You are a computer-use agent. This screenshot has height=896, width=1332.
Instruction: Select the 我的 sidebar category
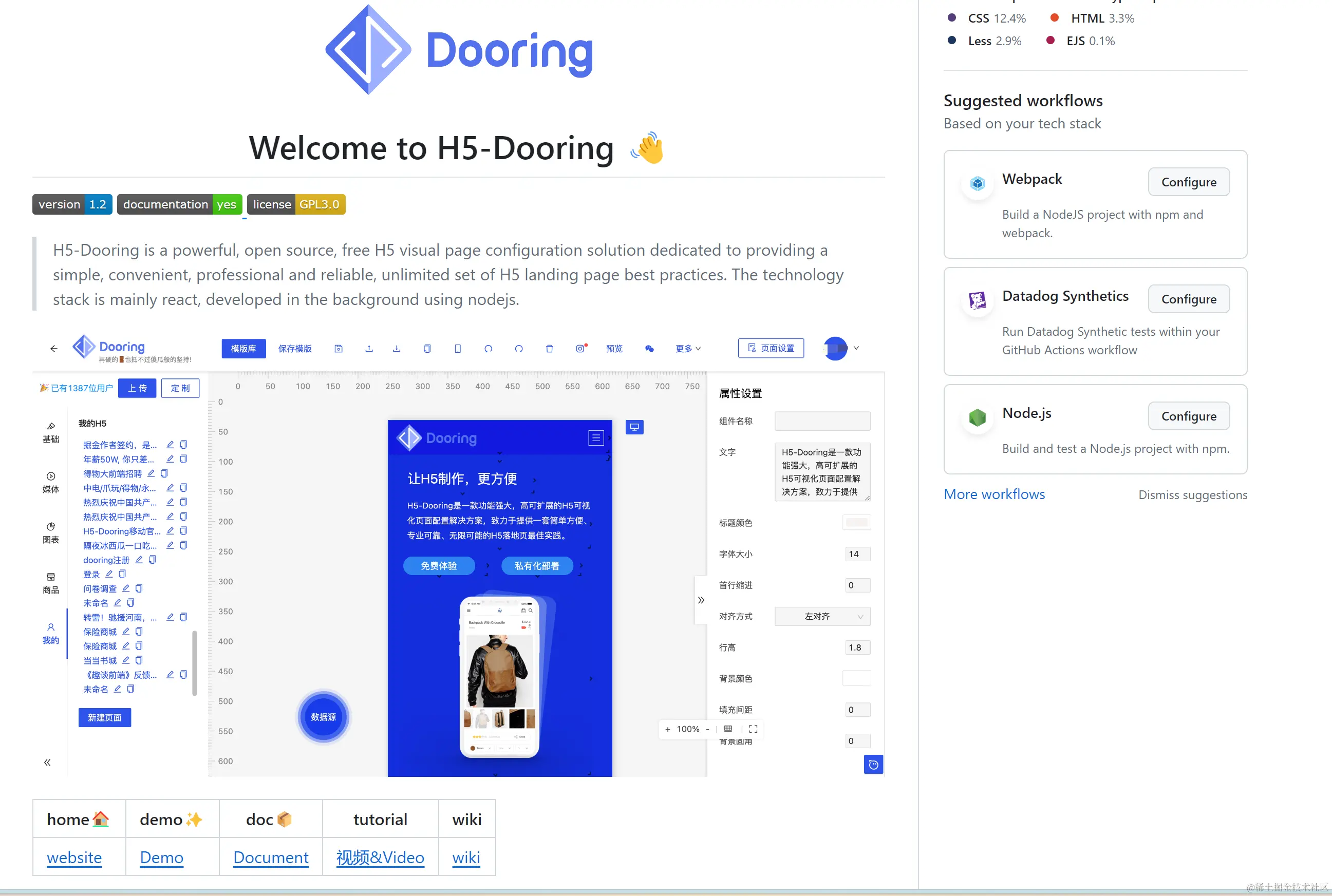(x=51, y=634)
